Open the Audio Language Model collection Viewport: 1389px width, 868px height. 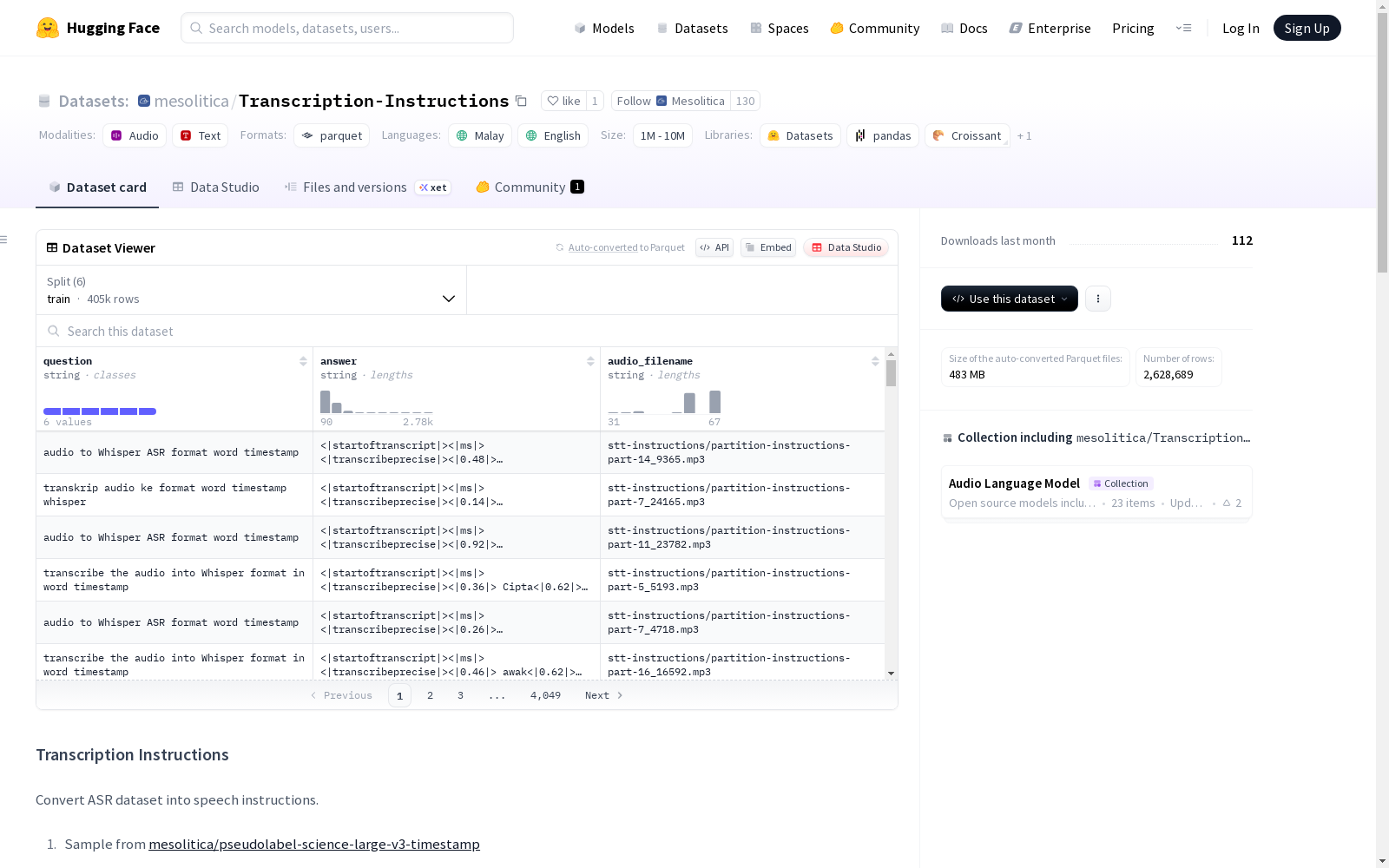point(1096,492)
